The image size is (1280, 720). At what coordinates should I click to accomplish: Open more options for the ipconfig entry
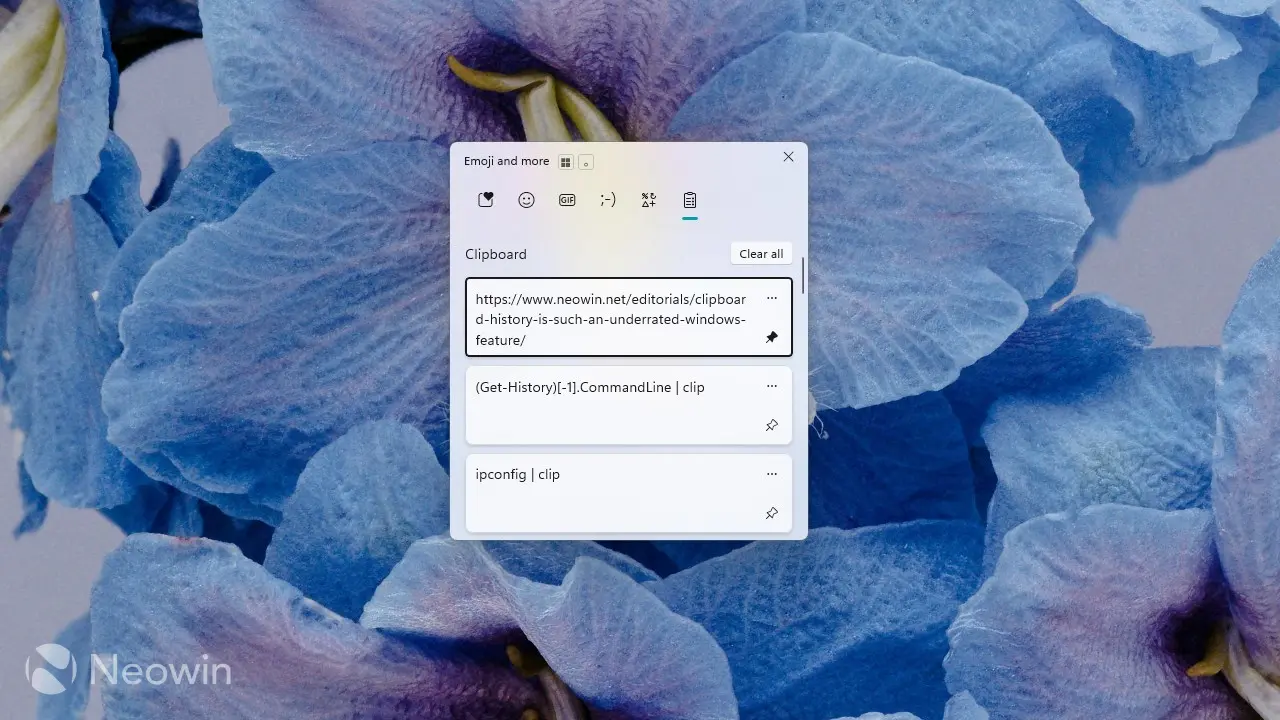click(x=771, y=474)
